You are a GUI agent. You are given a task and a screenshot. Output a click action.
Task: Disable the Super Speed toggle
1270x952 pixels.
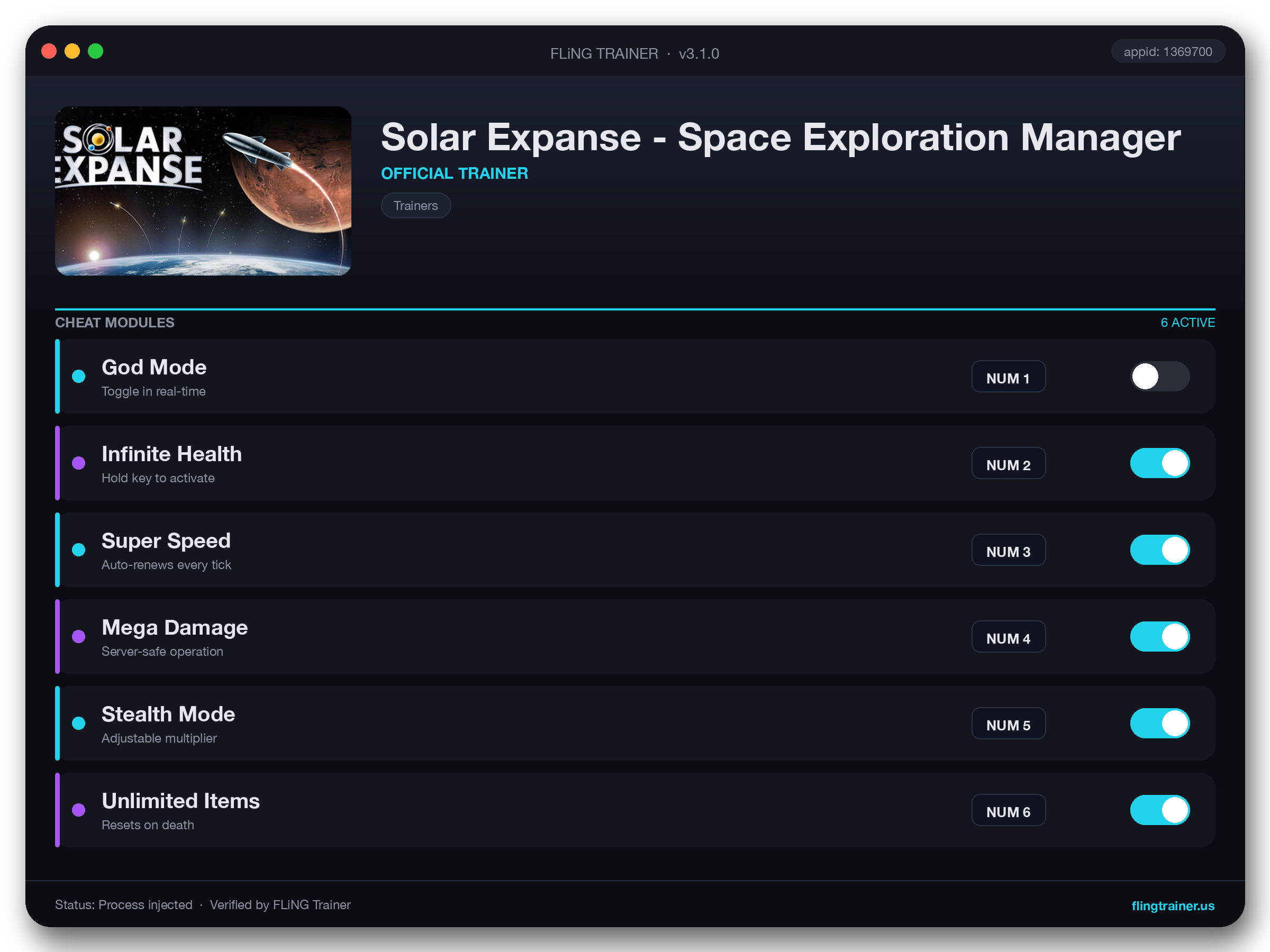point(1160,550)
